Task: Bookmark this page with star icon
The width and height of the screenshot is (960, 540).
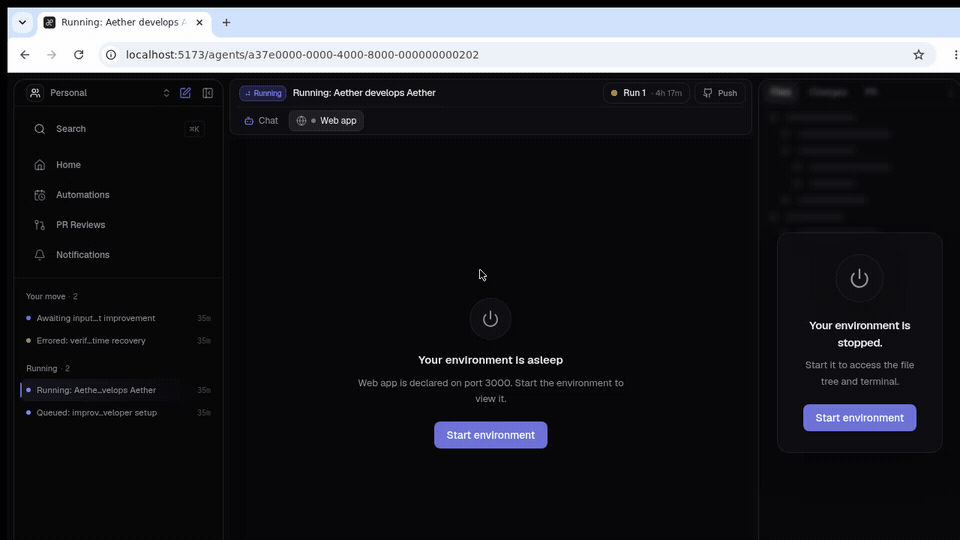Action: click(918, 54)
